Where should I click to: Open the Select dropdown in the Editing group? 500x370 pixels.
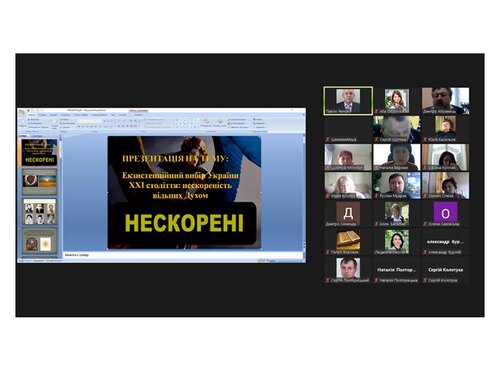tap(259, 127)
